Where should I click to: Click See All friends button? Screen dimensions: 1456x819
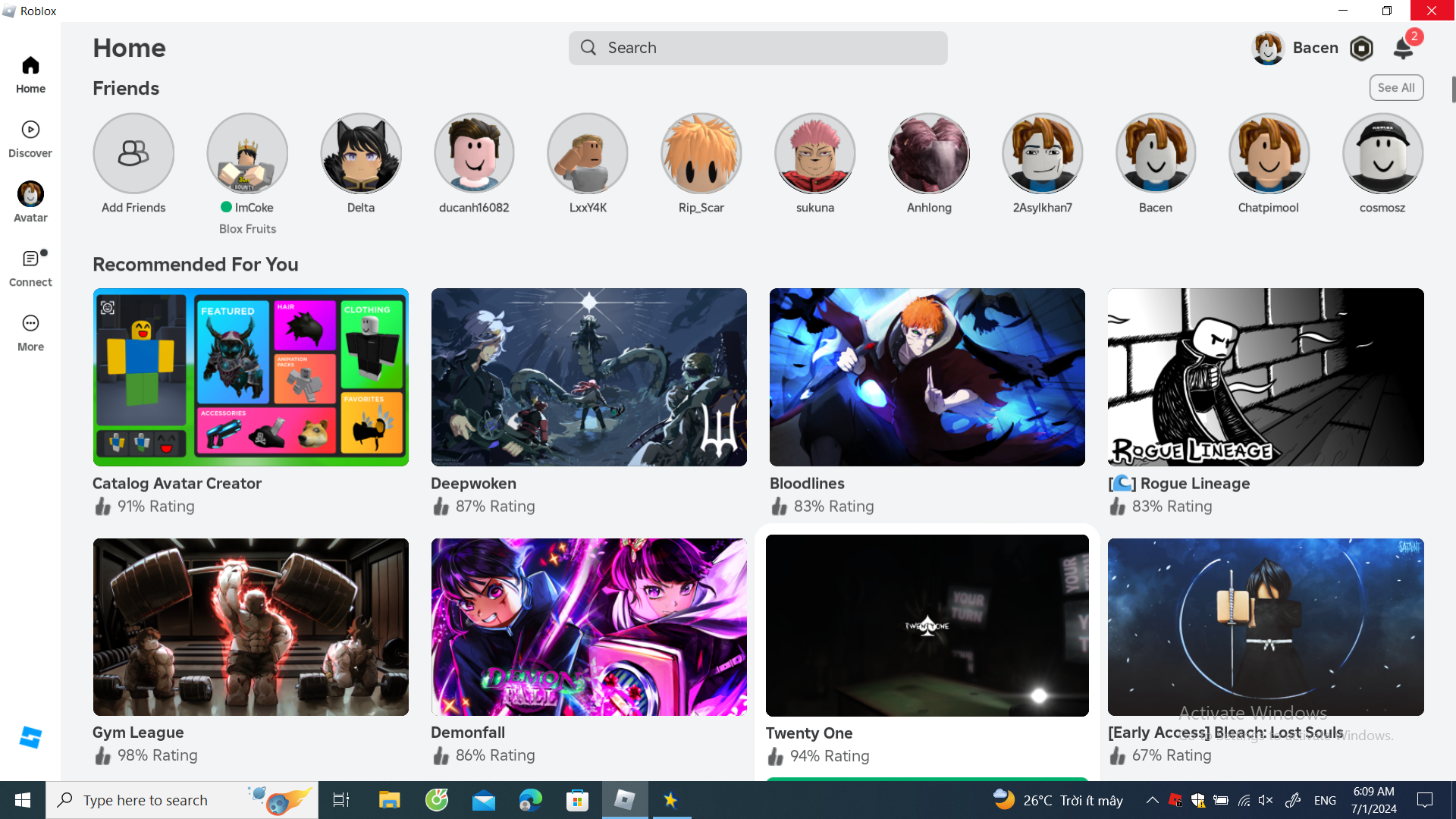coord(1396,88)
